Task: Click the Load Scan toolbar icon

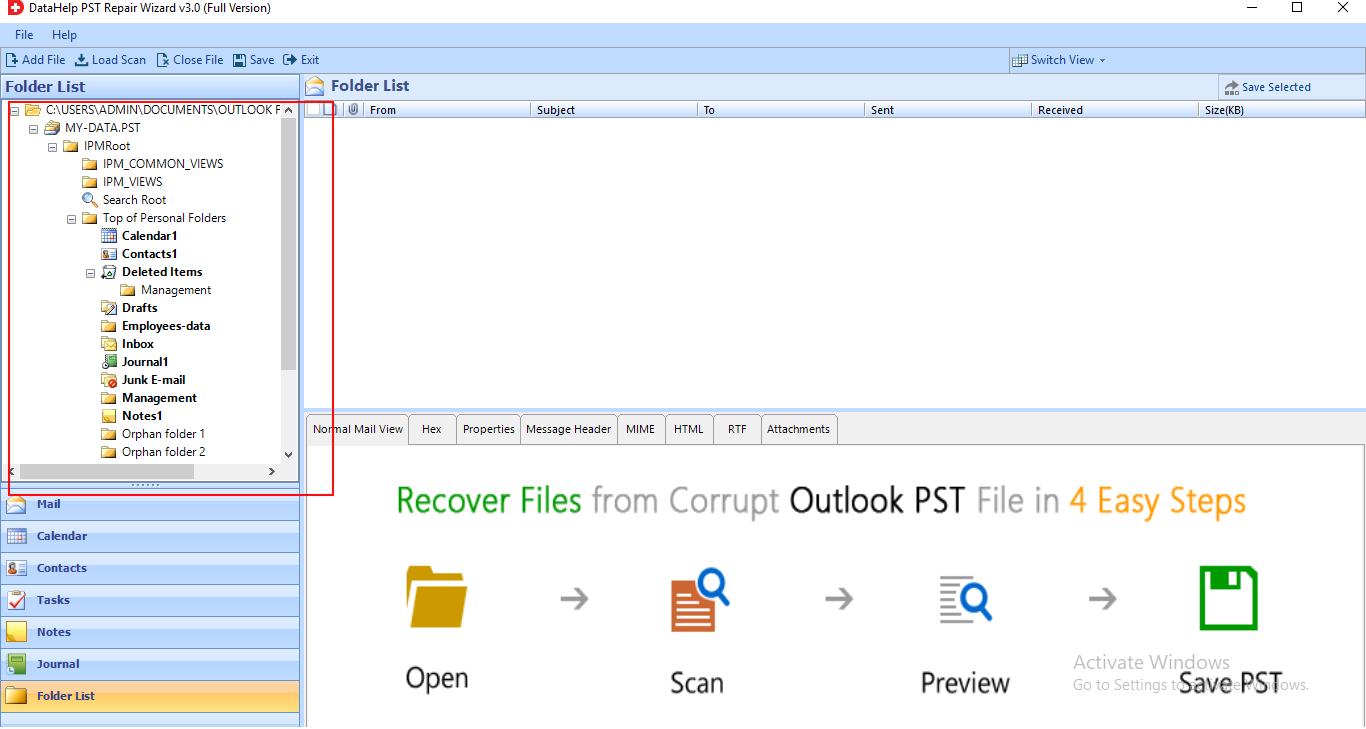Action: click(82, 60)
